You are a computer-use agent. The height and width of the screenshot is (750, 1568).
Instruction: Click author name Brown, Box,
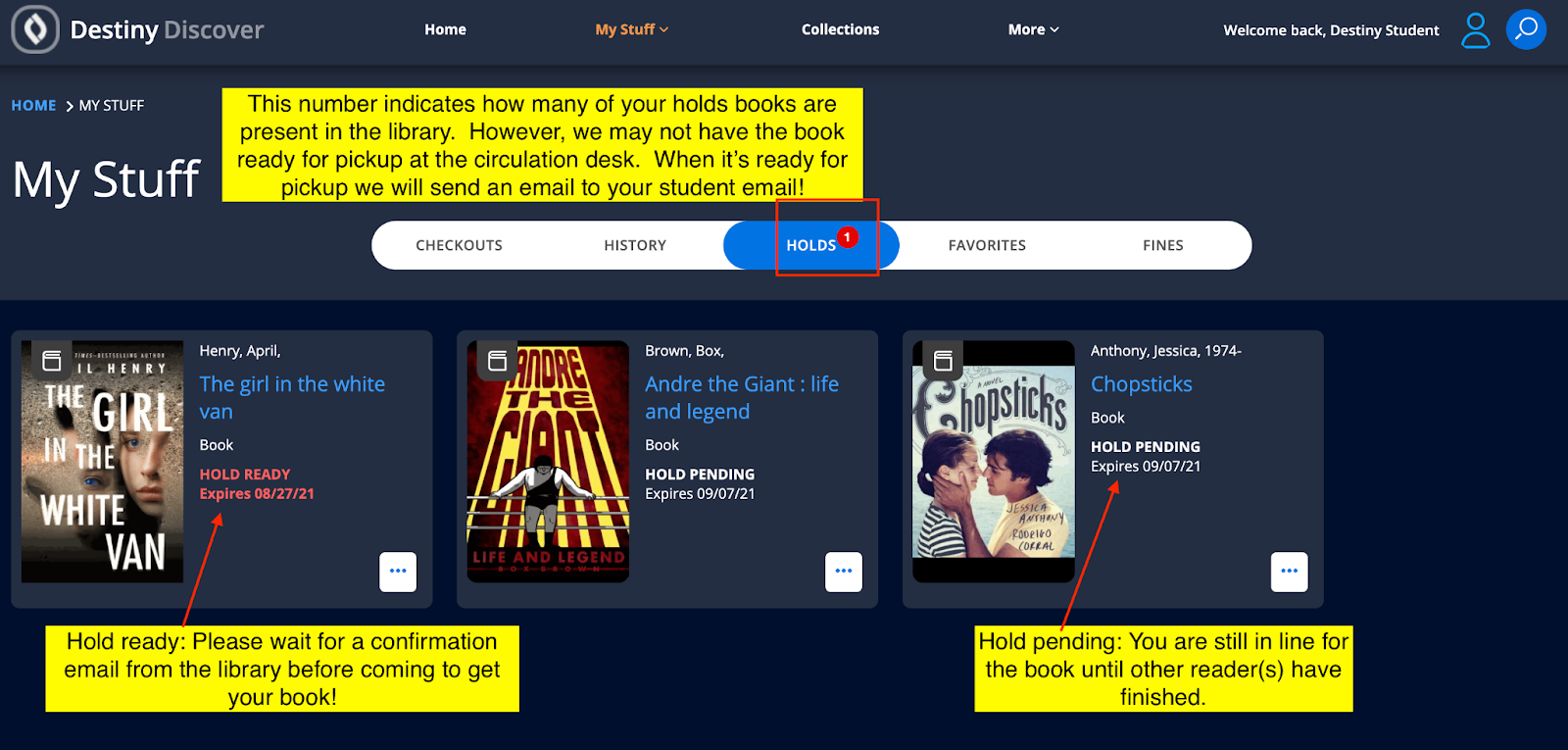pyautogui.click(x=684, y=351)
